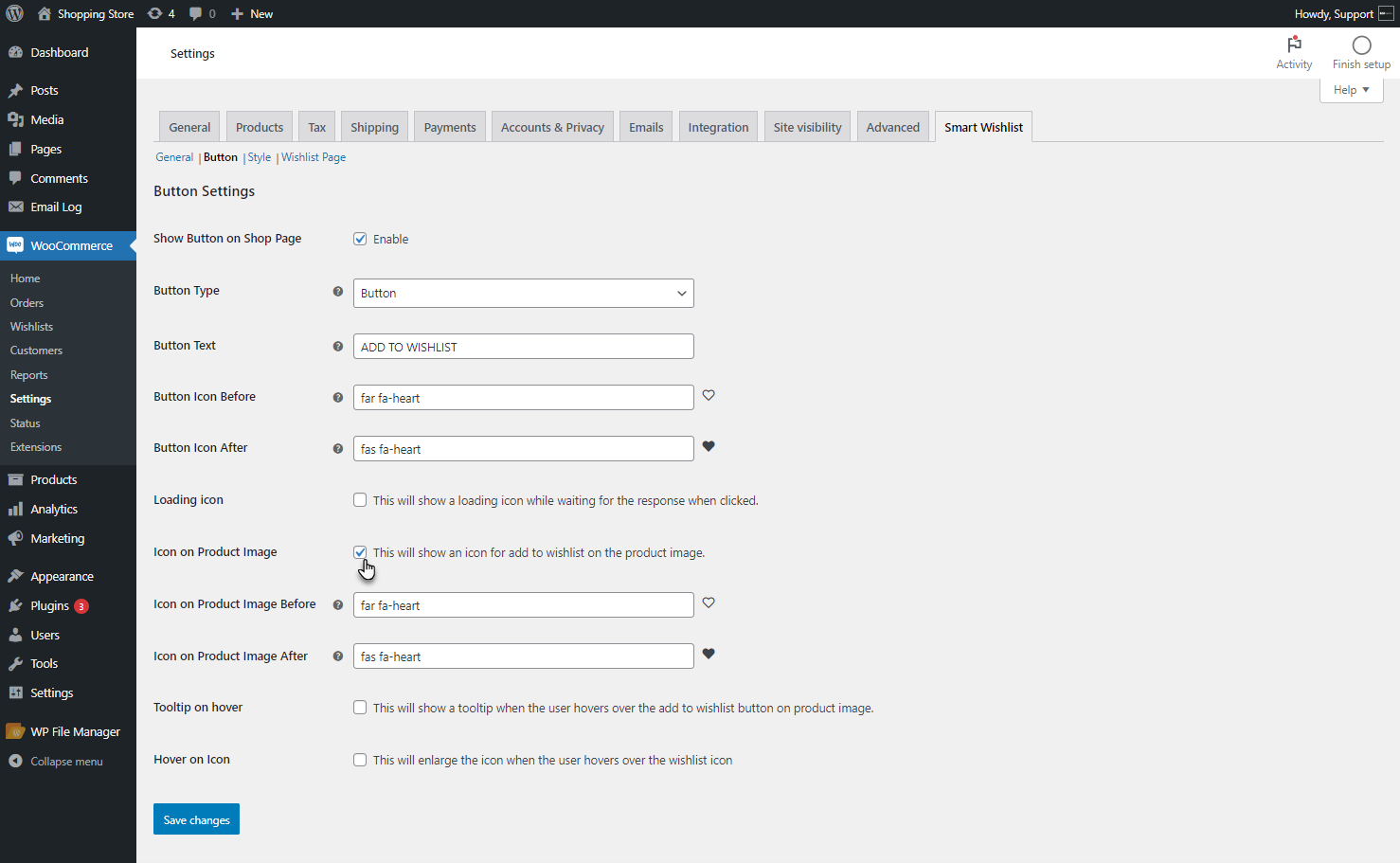Open Howdy, Support account menu

tap(1343, 13)
